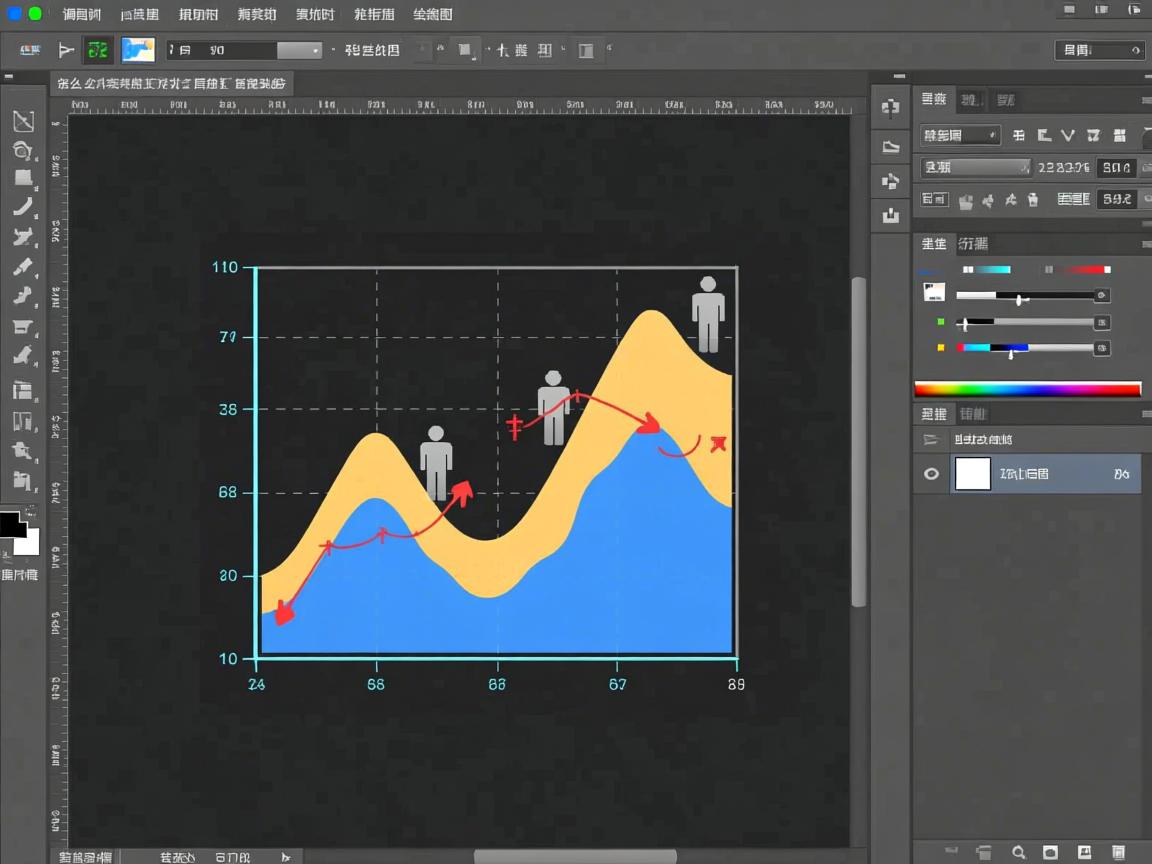
Task: Toggle the button at end of third color slider
Action: pyautogui.click(x=1101, y=348)
